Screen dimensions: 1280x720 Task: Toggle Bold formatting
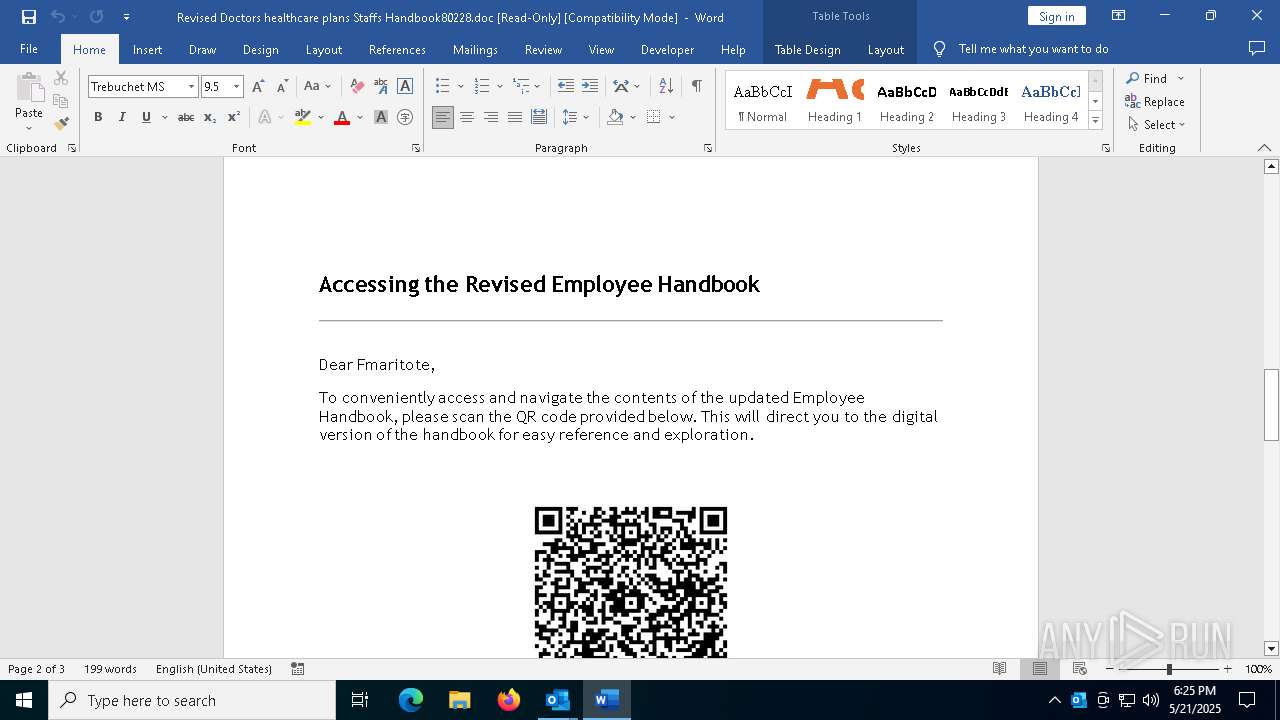98,118
